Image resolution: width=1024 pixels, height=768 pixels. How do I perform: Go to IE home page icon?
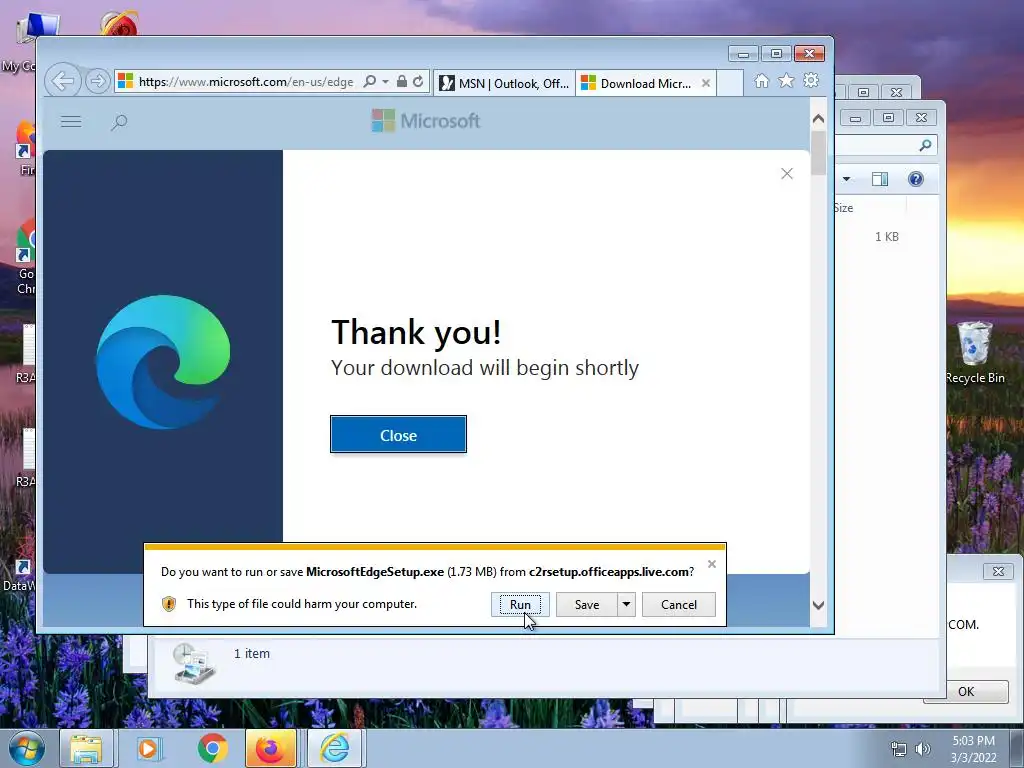click(761, 80)
